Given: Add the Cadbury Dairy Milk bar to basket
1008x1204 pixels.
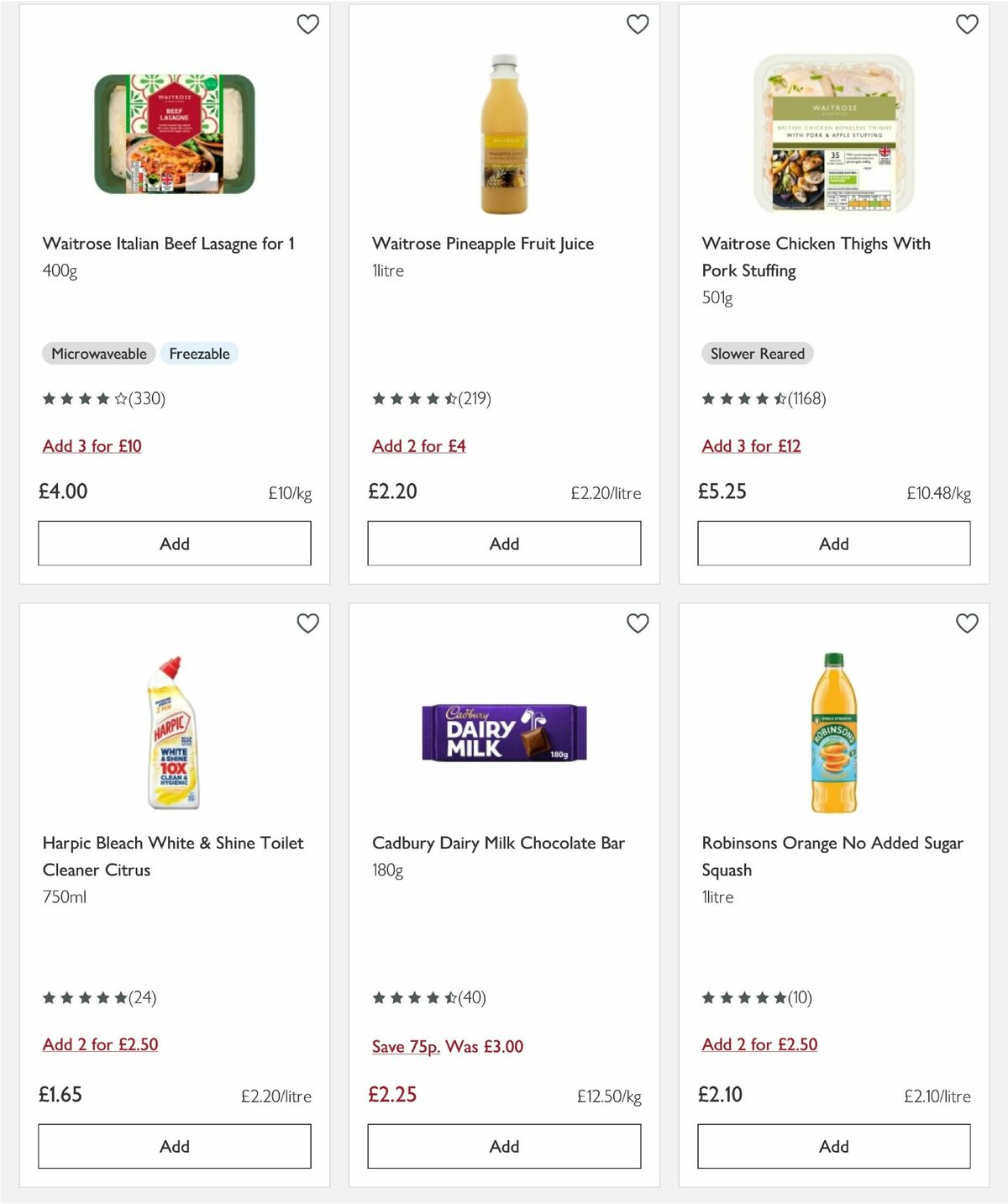Looking at the screenshot, I should [x=503, y=1146].
